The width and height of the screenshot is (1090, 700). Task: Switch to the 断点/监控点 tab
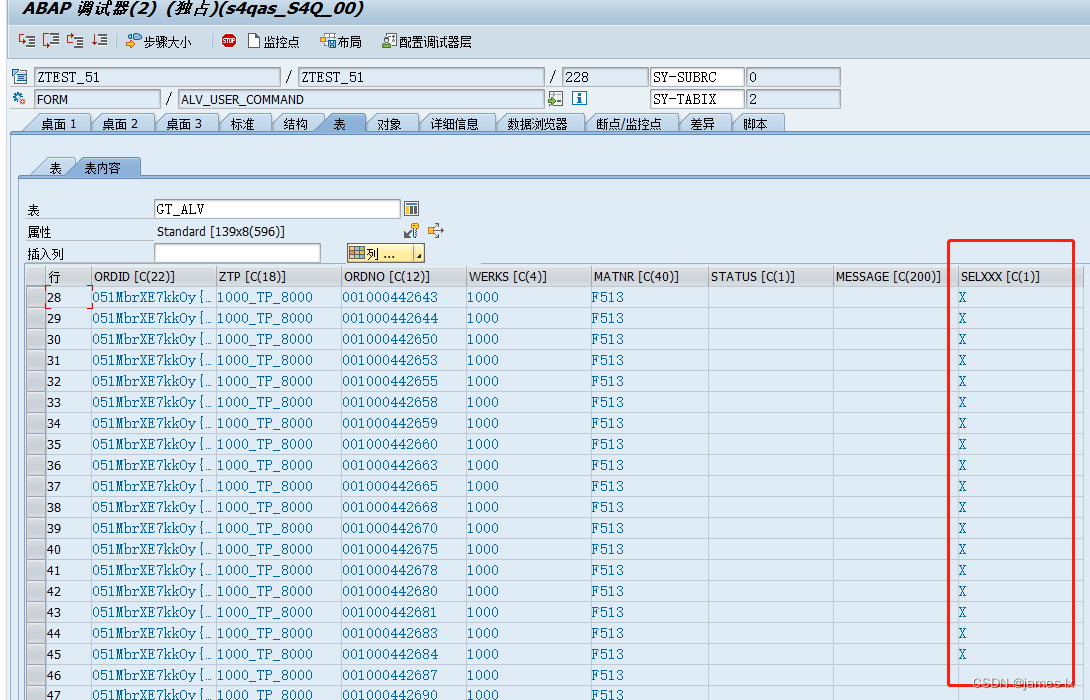point(631,122)
